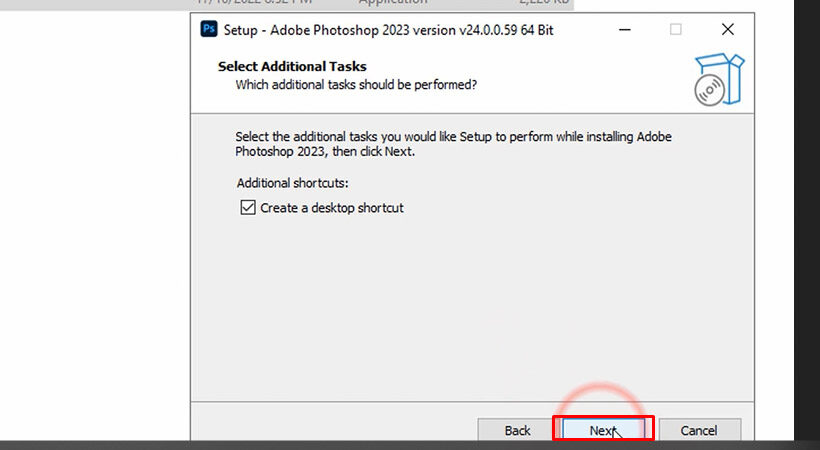This screenshot has width=820, height=450.
Task: Click the Ps Photoshop icon in the title bar
Action: coord(209,29)
